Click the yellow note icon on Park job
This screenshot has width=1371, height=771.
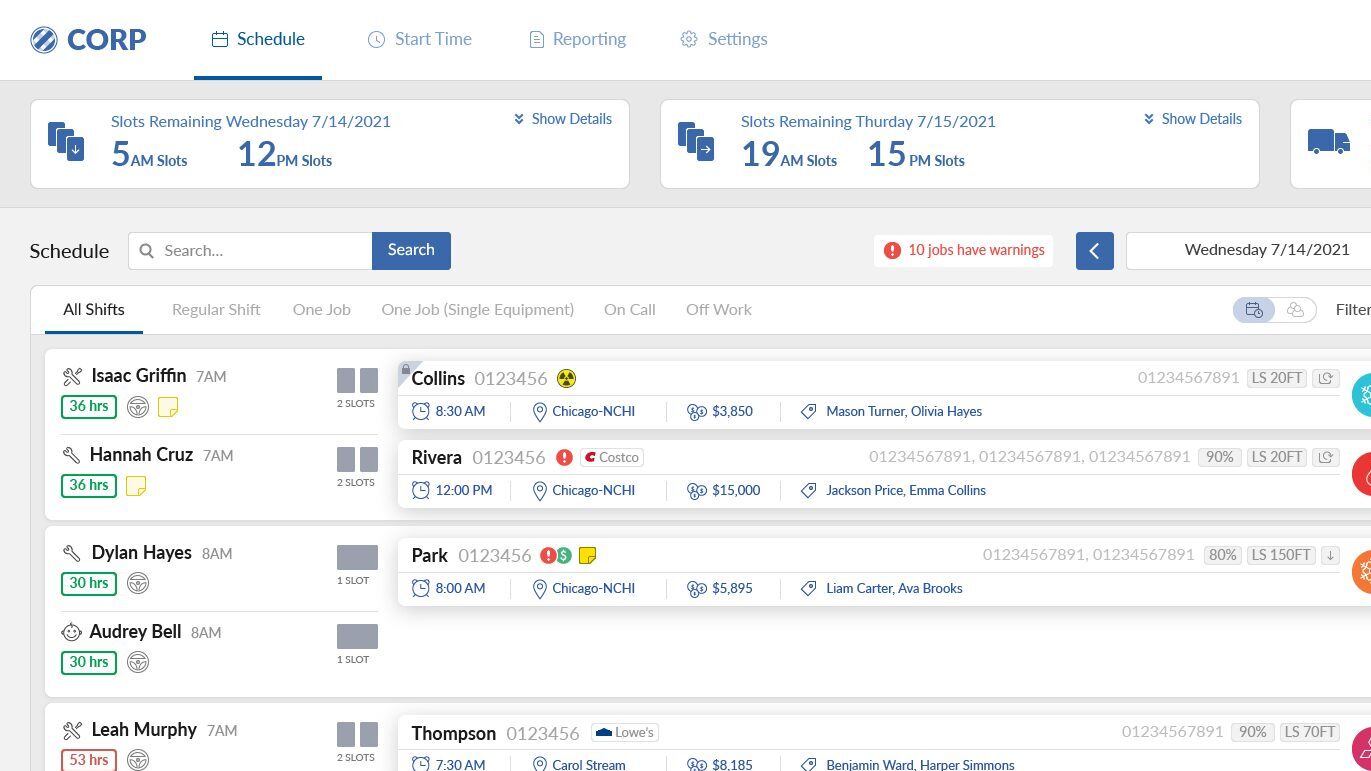588,556
